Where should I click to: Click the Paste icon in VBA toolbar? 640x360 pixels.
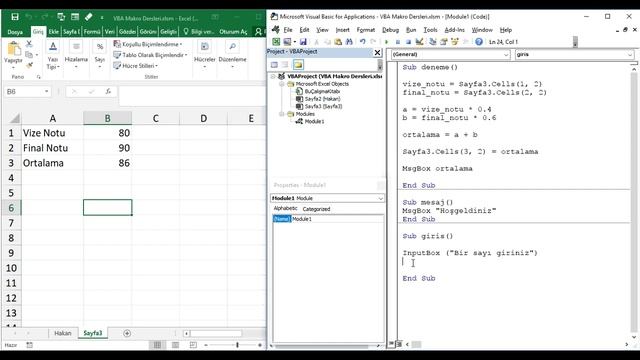tap(338, 42)
